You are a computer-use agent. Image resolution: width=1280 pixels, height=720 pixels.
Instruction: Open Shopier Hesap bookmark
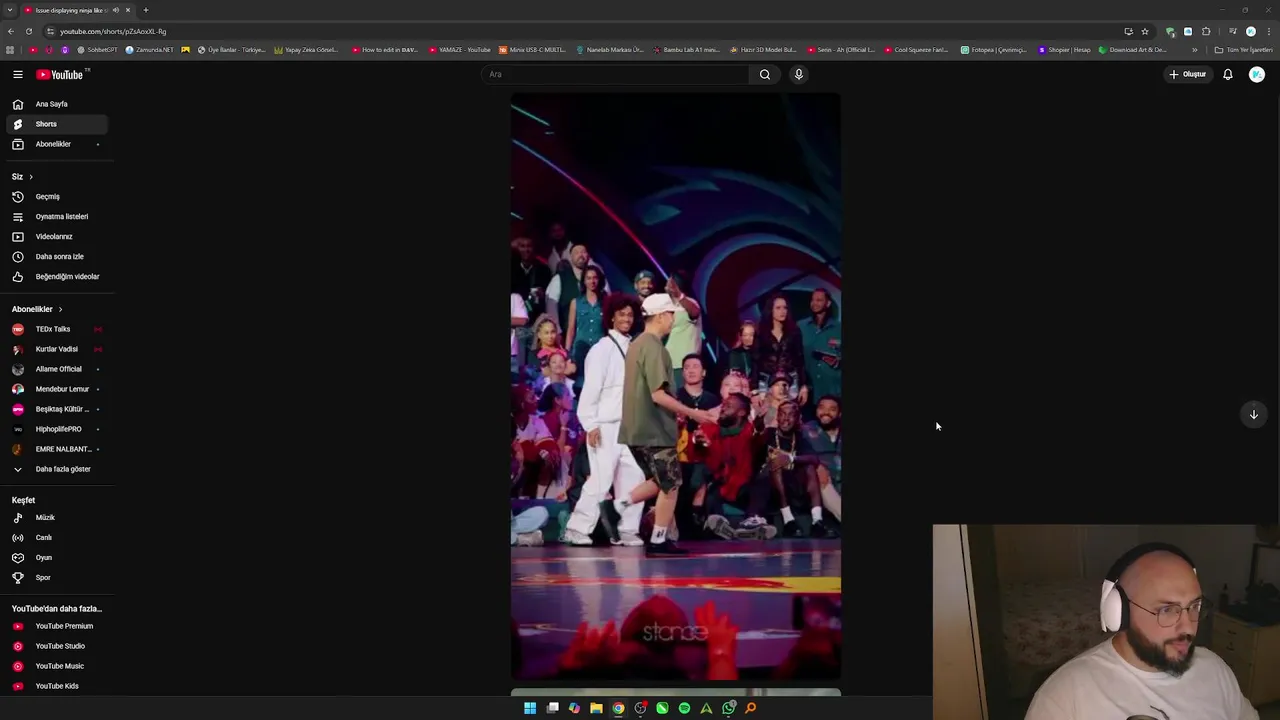pos(1065,50)
